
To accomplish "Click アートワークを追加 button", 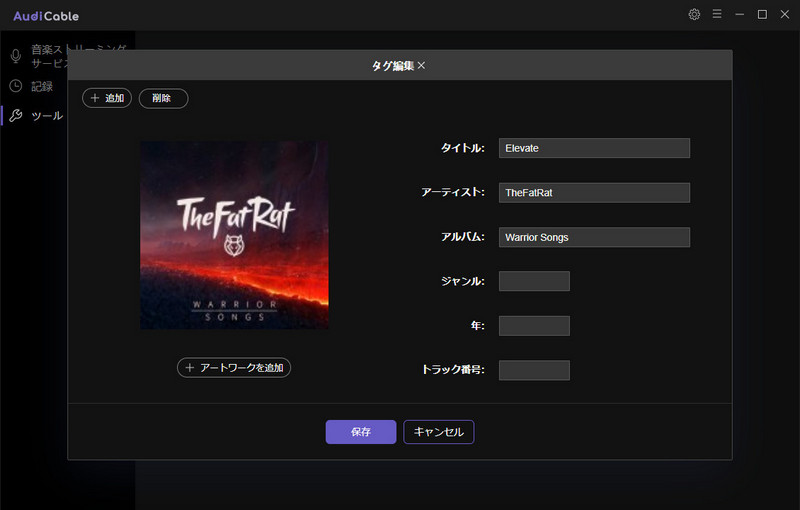I will (x=234, y=368).
